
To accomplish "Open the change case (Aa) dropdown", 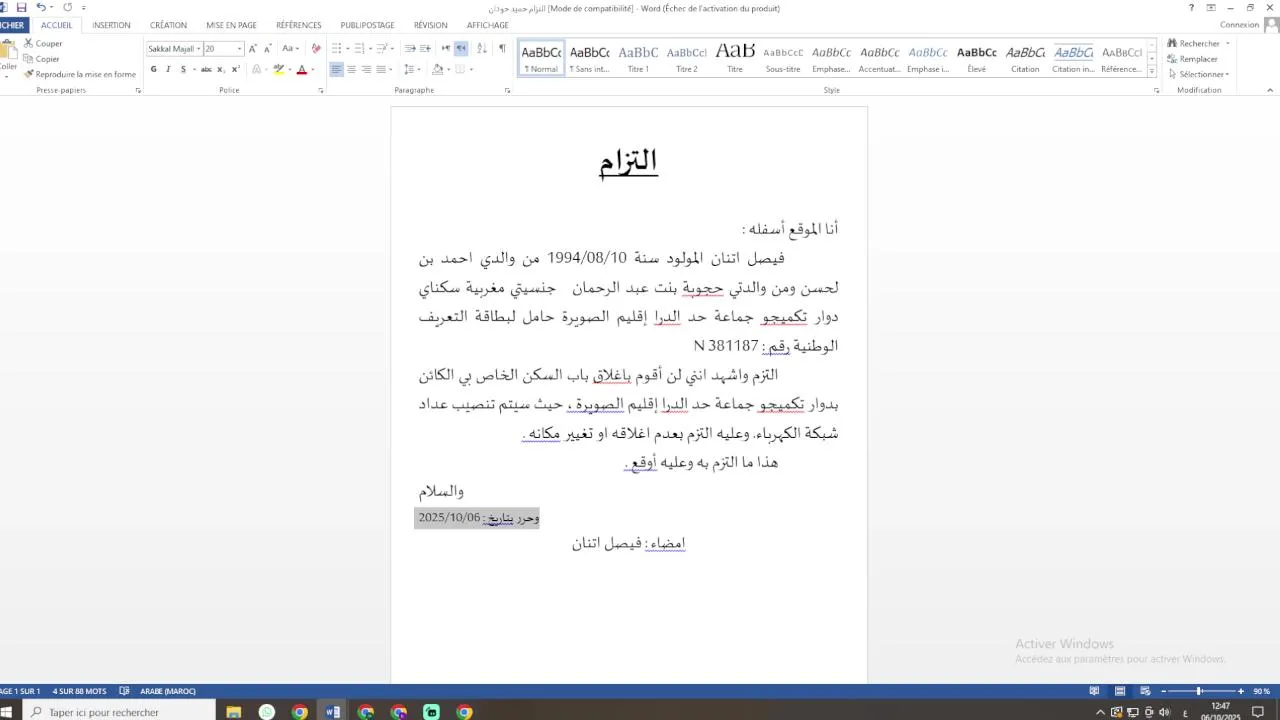I will 290,48.
